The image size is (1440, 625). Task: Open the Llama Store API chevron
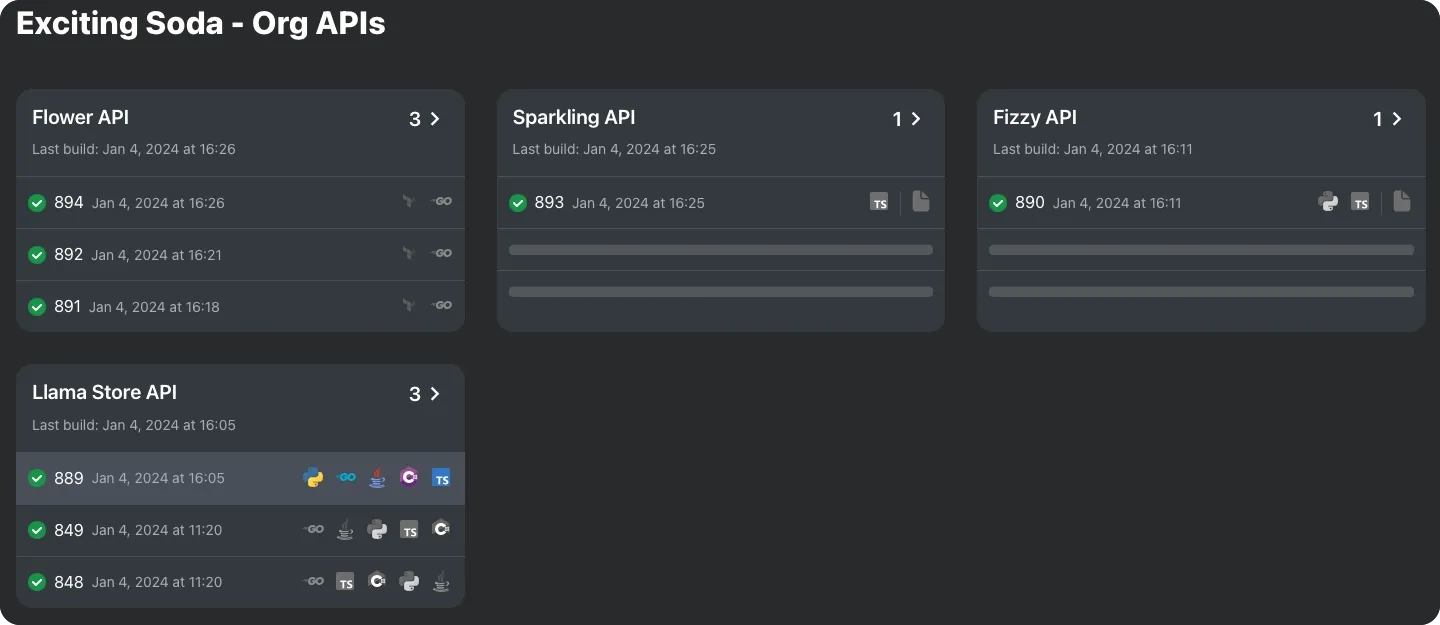coord(433,394)
